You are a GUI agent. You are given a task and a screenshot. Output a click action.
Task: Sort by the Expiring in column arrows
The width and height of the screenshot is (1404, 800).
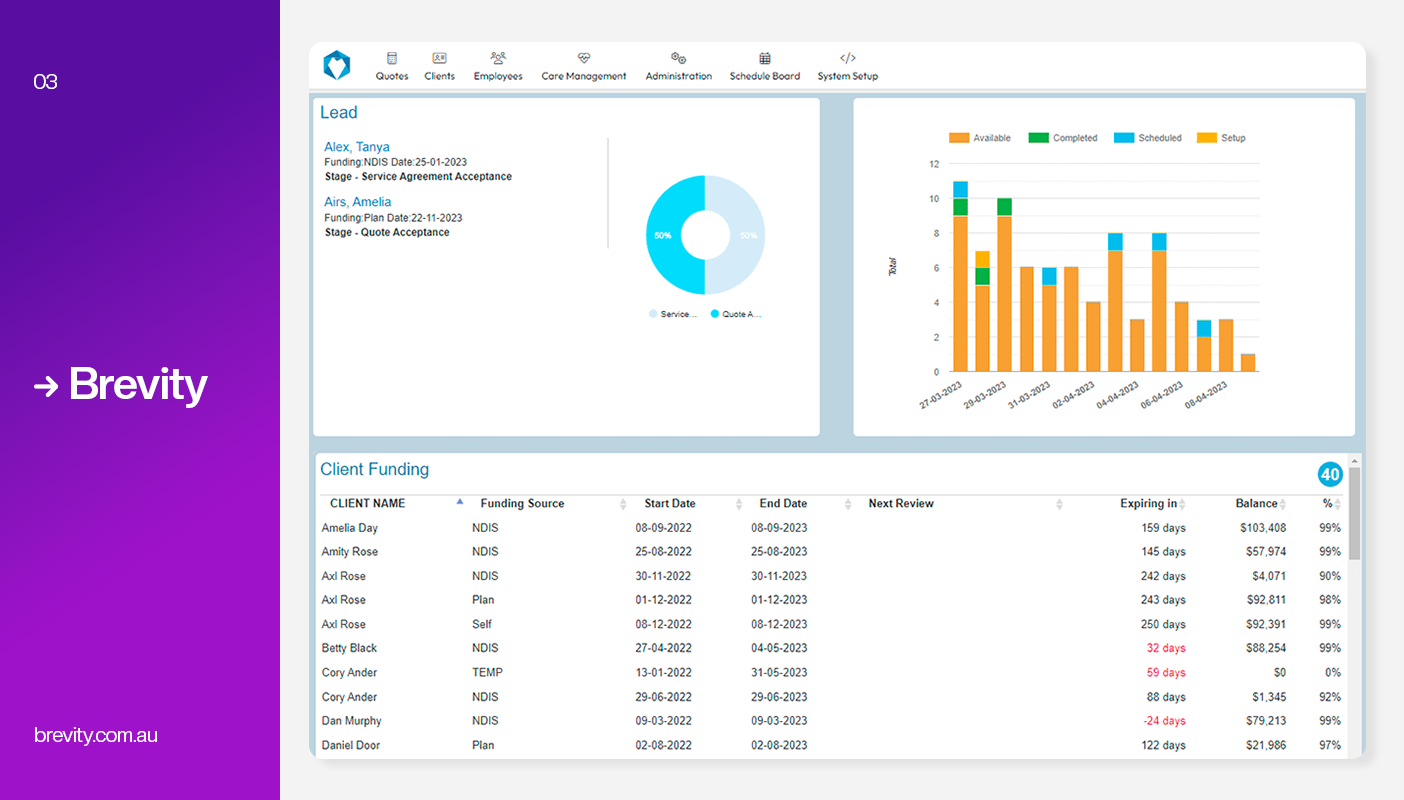pyautogui.click(x=1183, y=504)
